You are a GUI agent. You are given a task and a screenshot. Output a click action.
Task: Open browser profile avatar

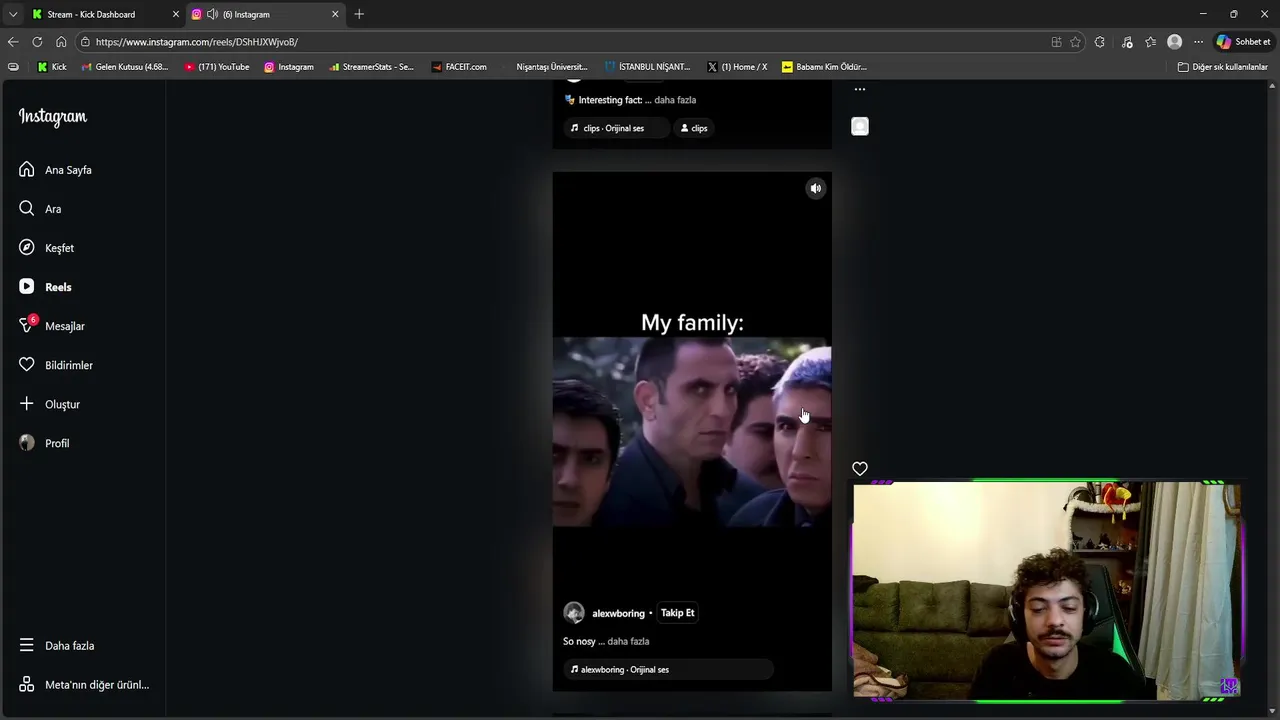(x=1175, y=42)
